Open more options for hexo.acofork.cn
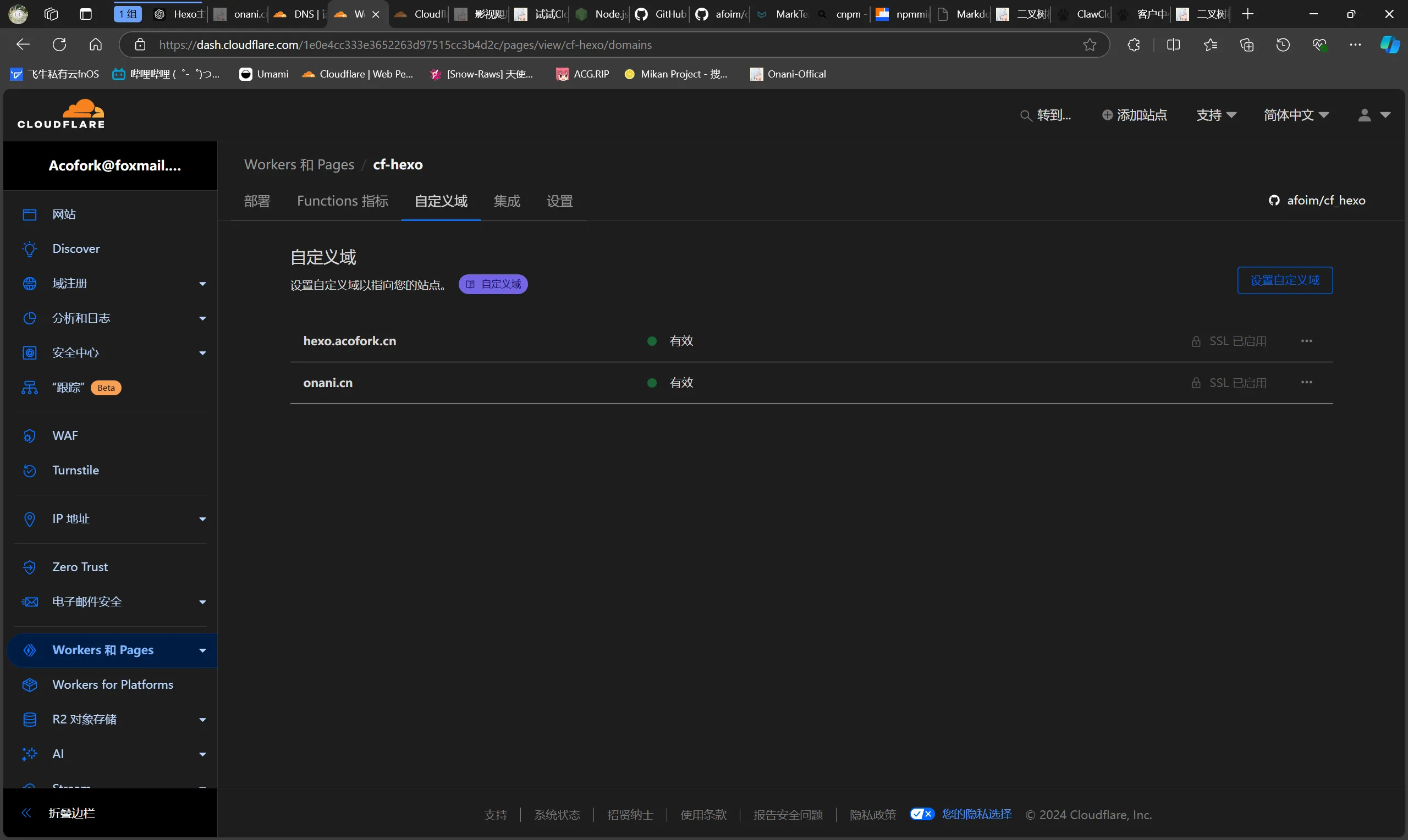This screenshot has width=1408, height=840. (x=1307, y=341)
